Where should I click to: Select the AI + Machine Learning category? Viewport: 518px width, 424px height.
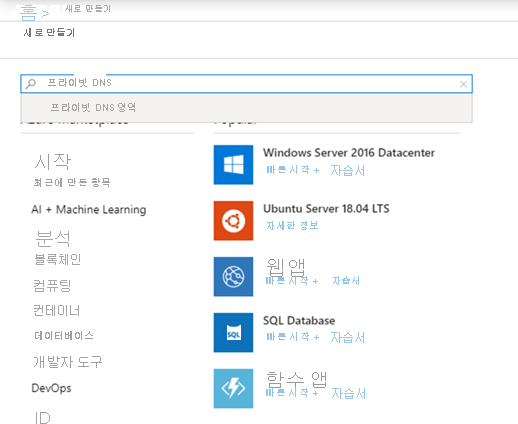tap(89, 209)
